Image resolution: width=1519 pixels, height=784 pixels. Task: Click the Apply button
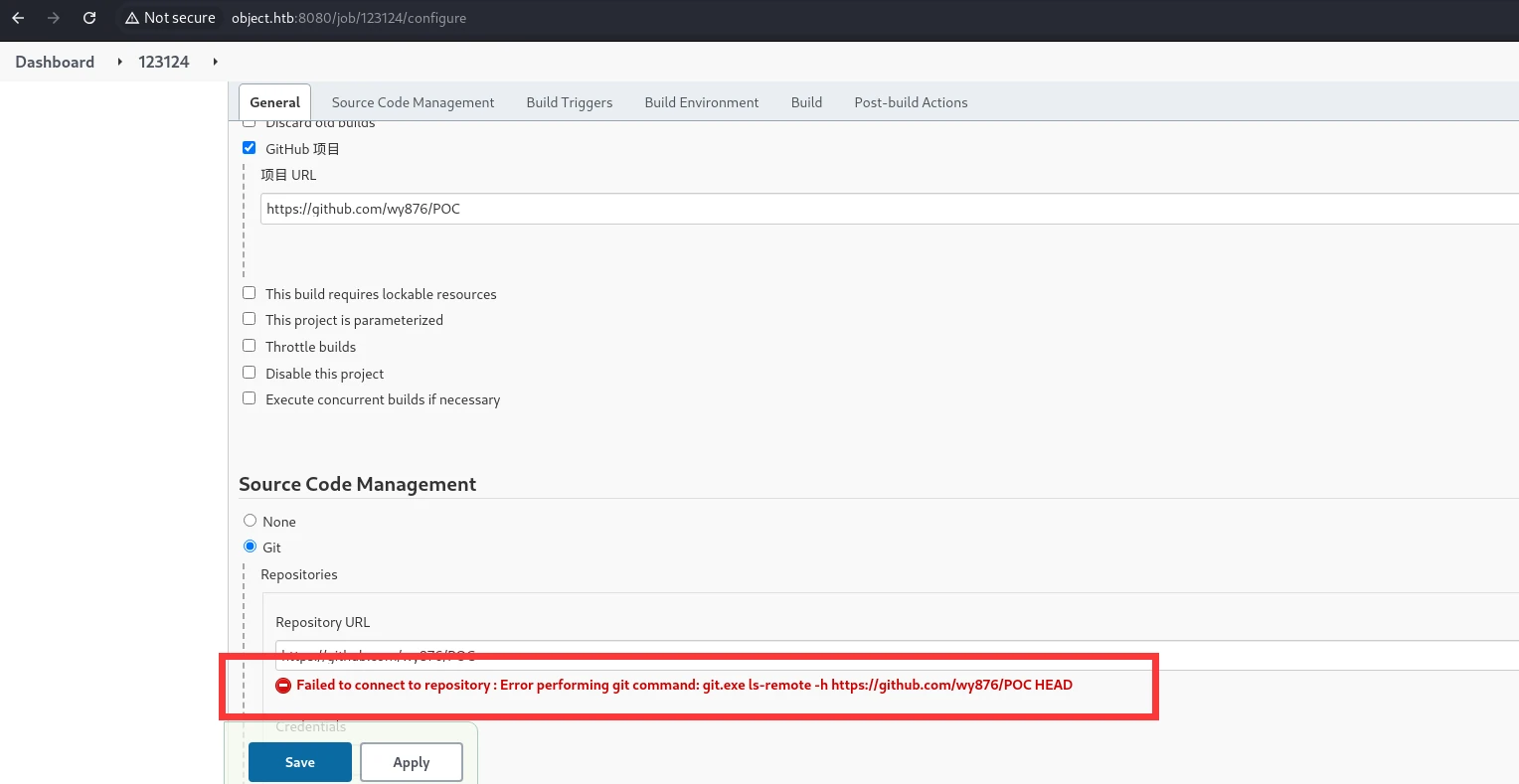412,762
